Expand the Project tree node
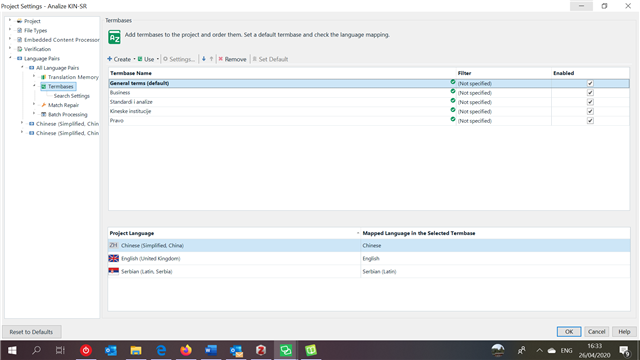 click(10, 20)
